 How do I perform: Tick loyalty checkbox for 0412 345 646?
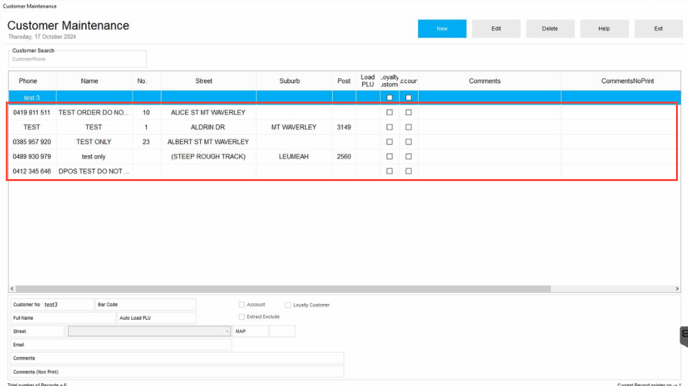(x=389, y=171)
